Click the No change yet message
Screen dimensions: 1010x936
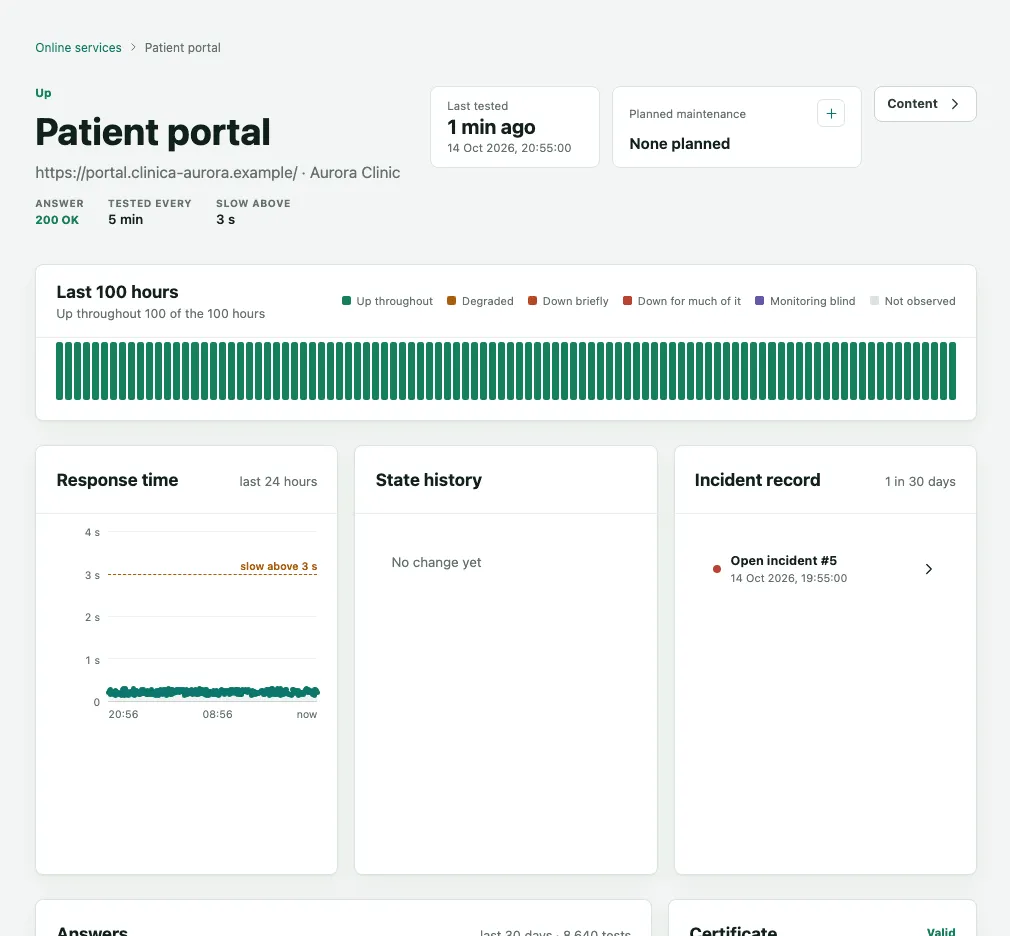click(436, 562)
